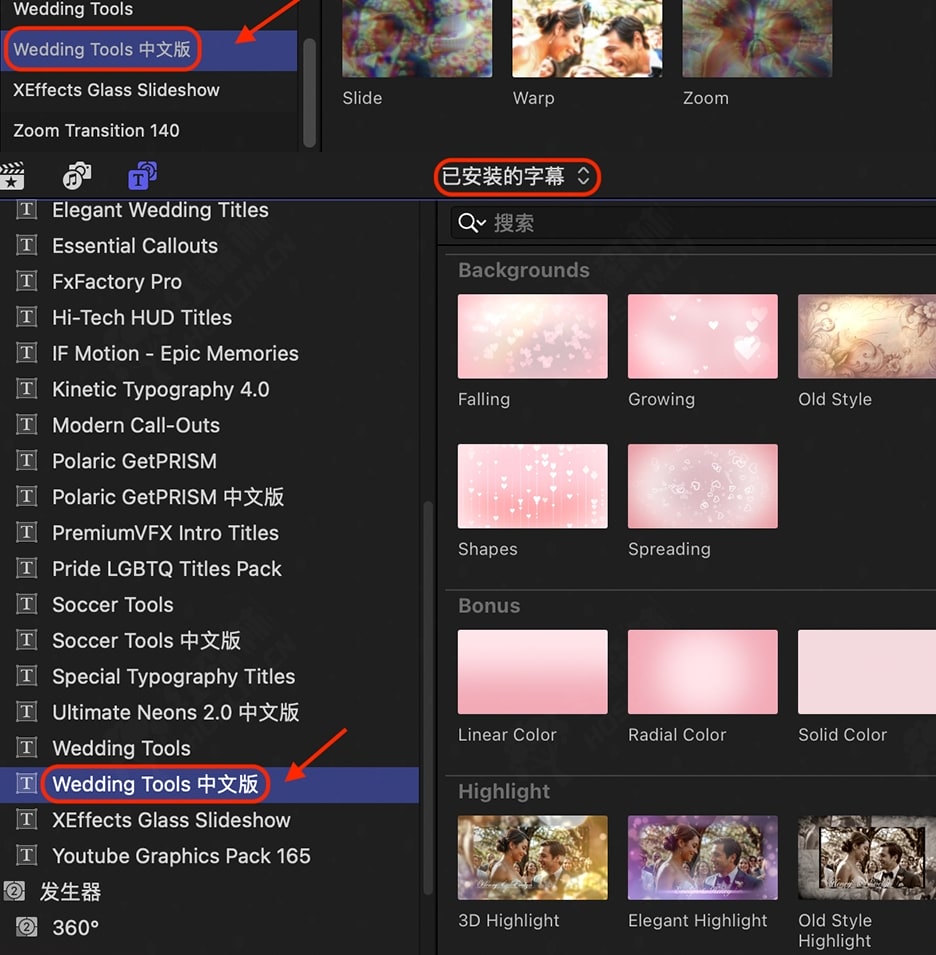
Task: Click the title icon beside Soccer Tools 中文版
Action: (26, 640)
